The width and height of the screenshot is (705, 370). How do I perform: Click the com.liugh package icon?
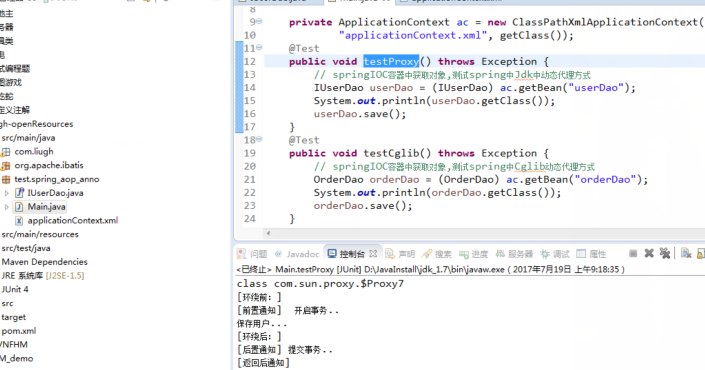click(x=5, y=152)
